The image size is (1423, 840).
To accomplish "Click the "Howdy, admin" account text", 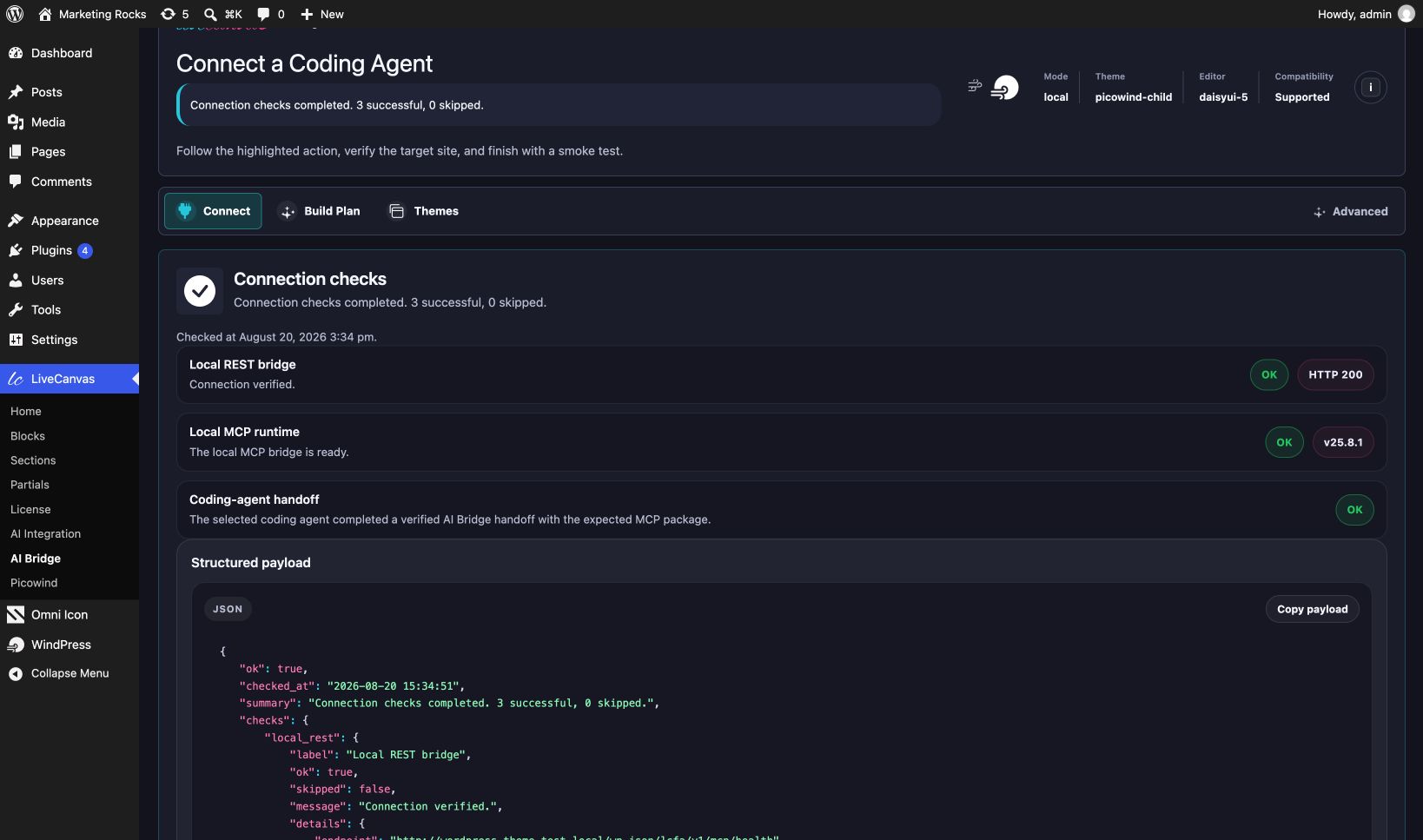I will (1354, 14).
